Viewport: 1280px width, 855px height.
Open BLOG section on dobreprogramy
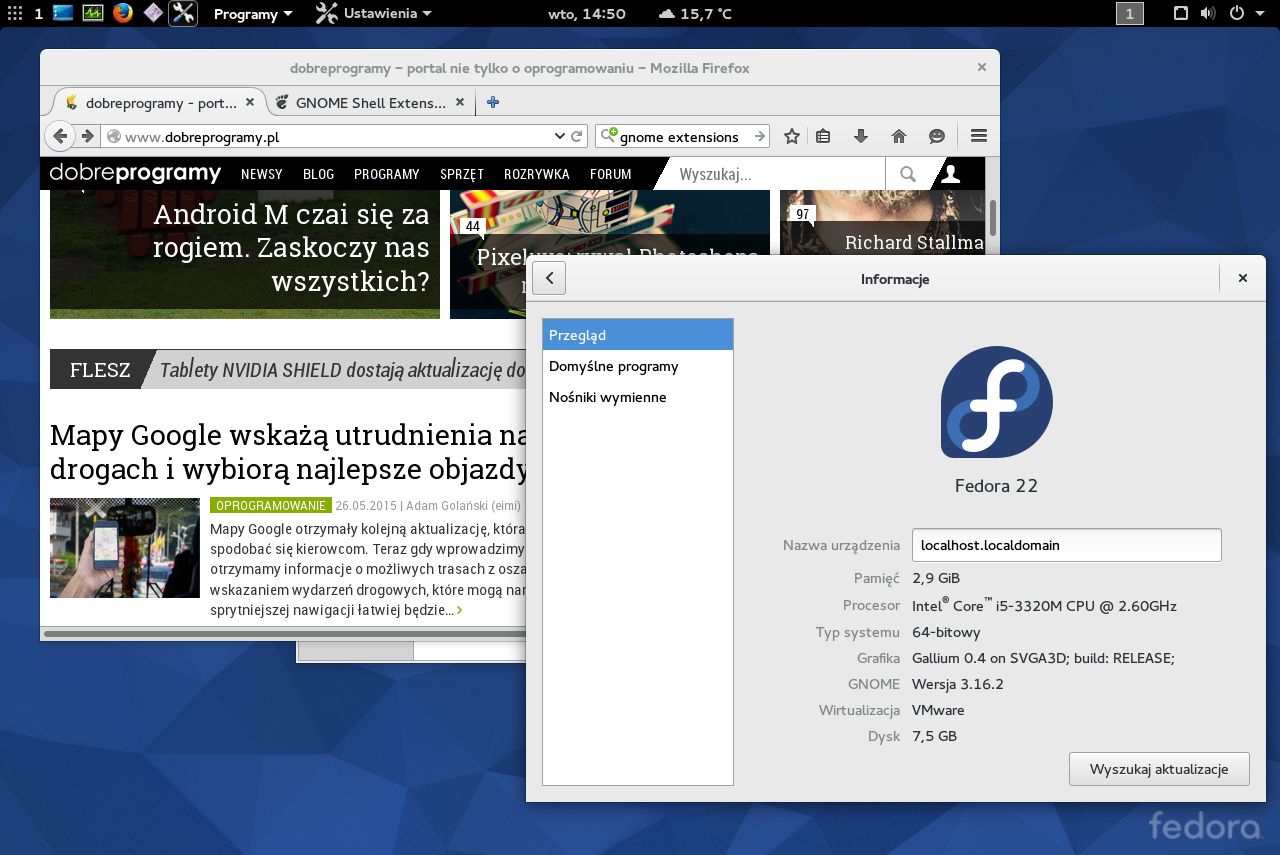(318, 174)
